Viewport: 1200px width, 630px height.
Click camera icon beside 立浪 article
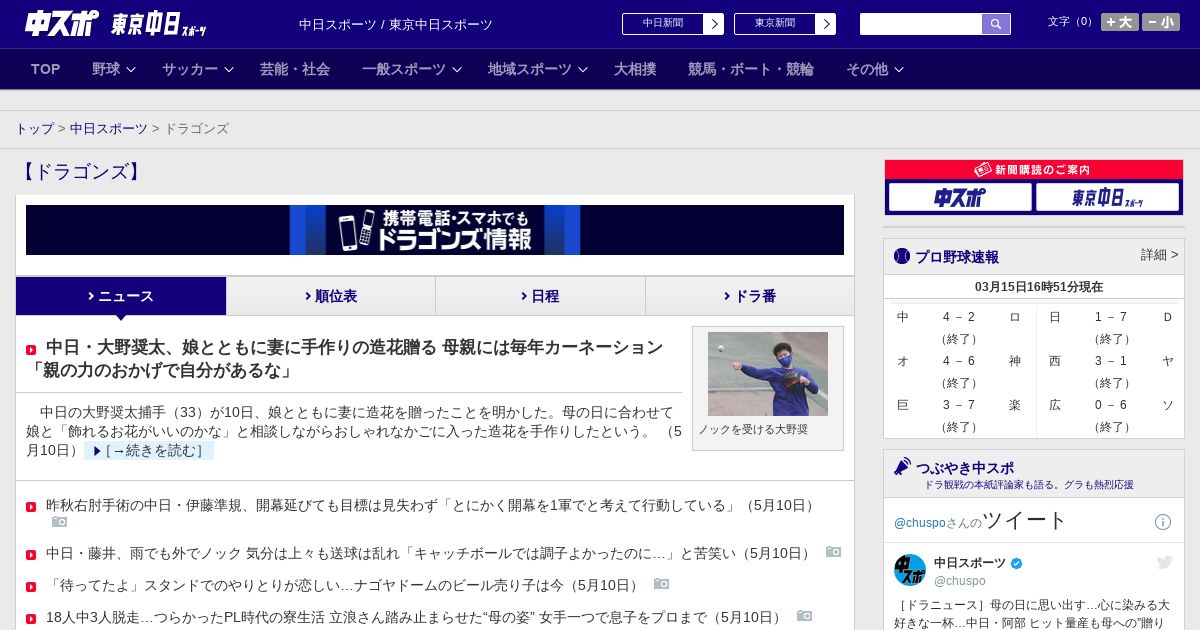click(x=805, y=616)
